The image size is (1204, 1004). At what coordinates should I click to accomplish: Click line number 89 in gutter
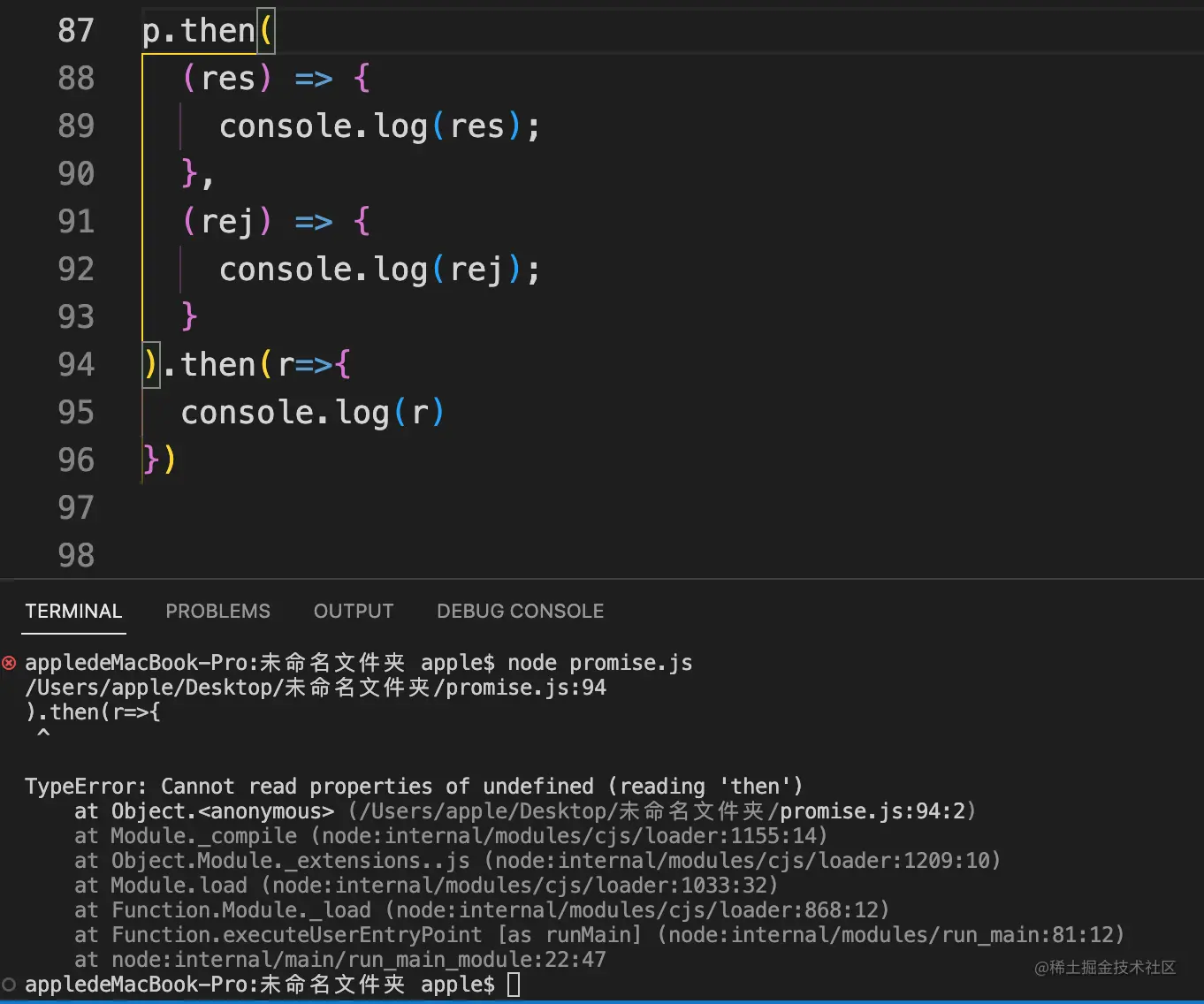[76, 126]
